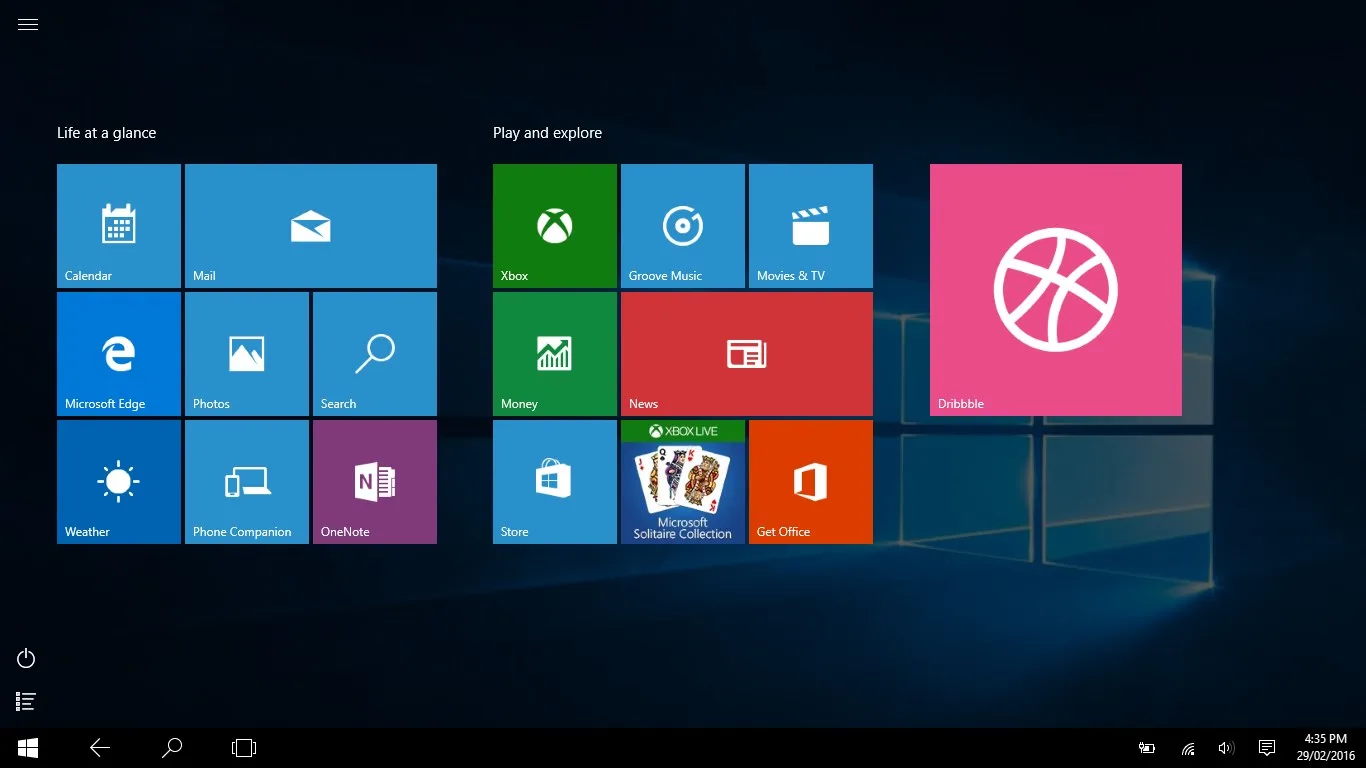Expand the hamburger menu at top left
This screenshot has width=1366, height=768.
28,25
